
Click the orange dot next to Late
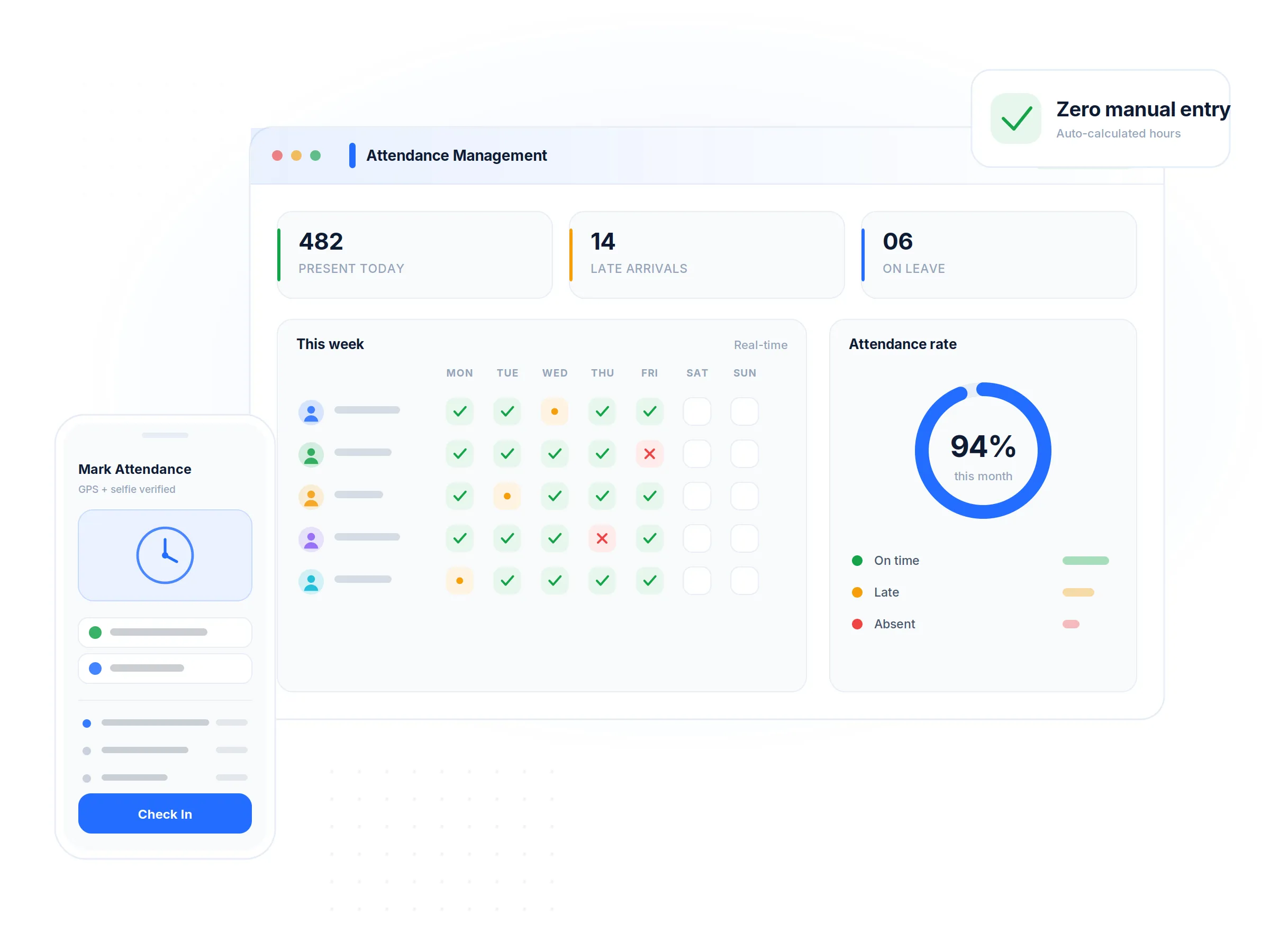857,592
